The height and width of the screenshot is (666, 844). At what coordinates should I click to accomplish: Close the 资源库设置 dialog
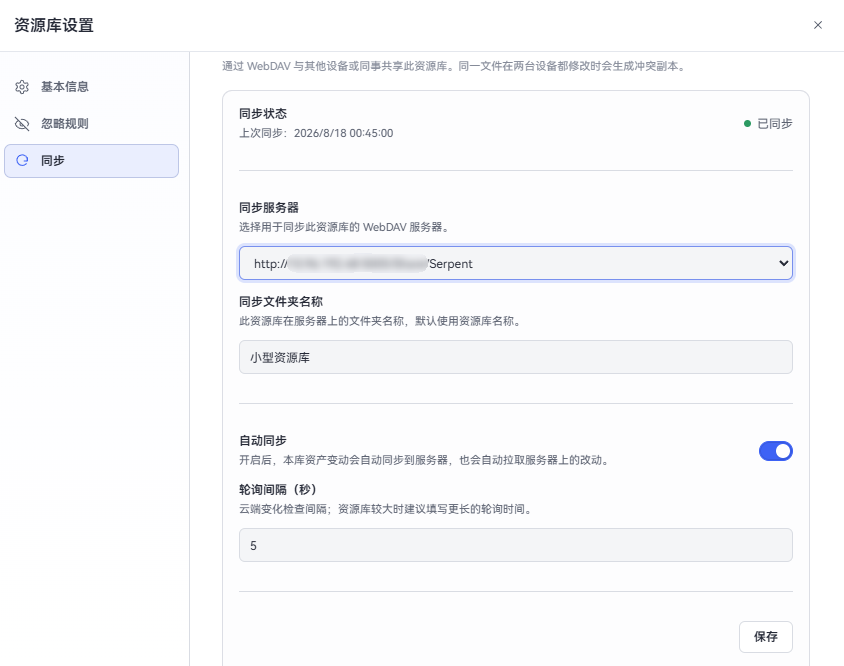(x=818, y=25)
